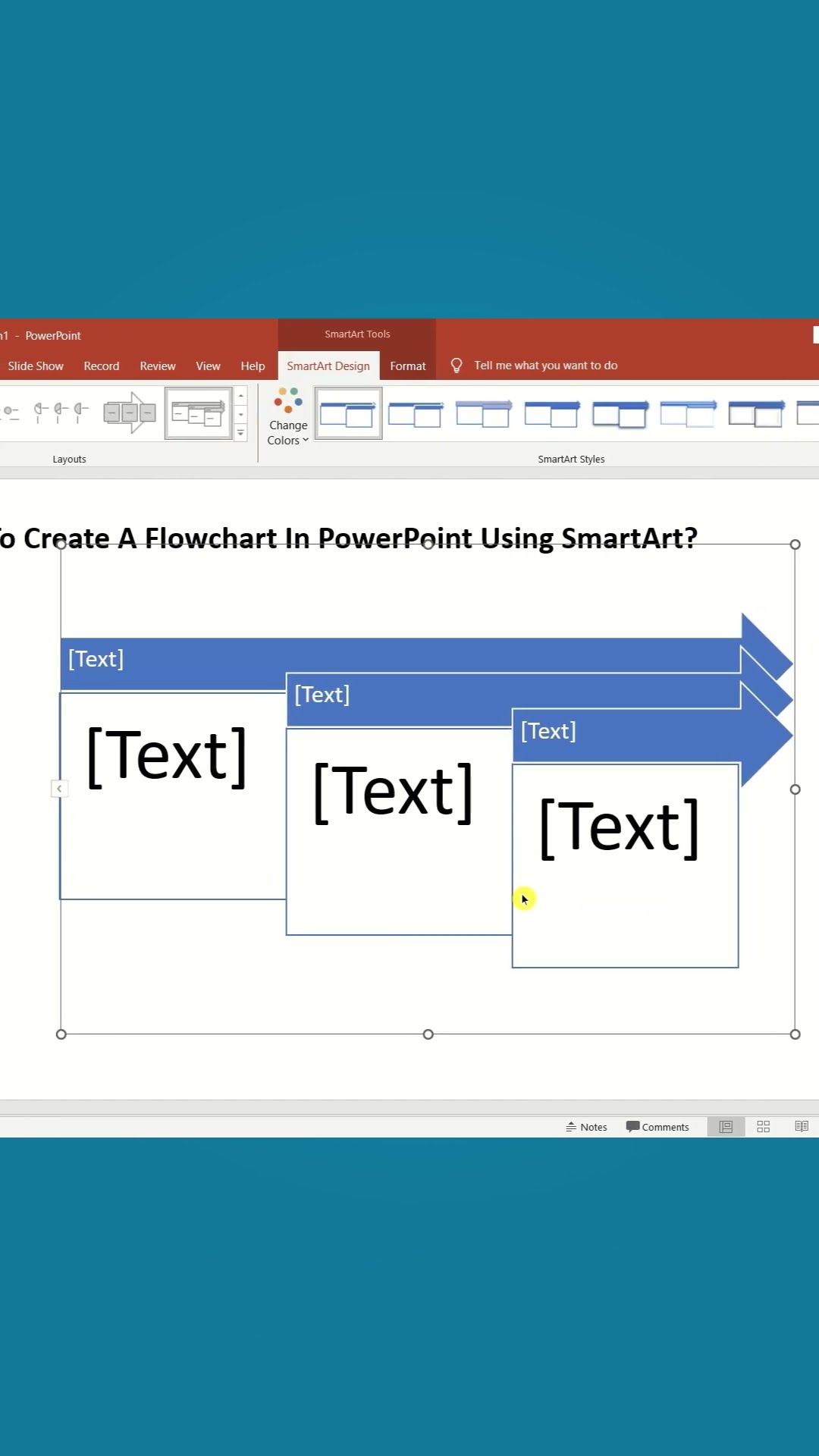The width and height of the screenshot is (819, 1456).
Task: Click the SmartArt Styles group label
Action: pyautogui.click(x=571, y=459)
